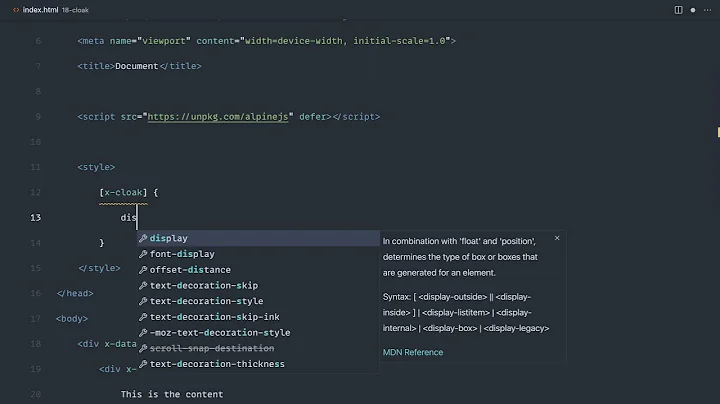
Task: Open the MDN Reference link
Action: [413, 352]
